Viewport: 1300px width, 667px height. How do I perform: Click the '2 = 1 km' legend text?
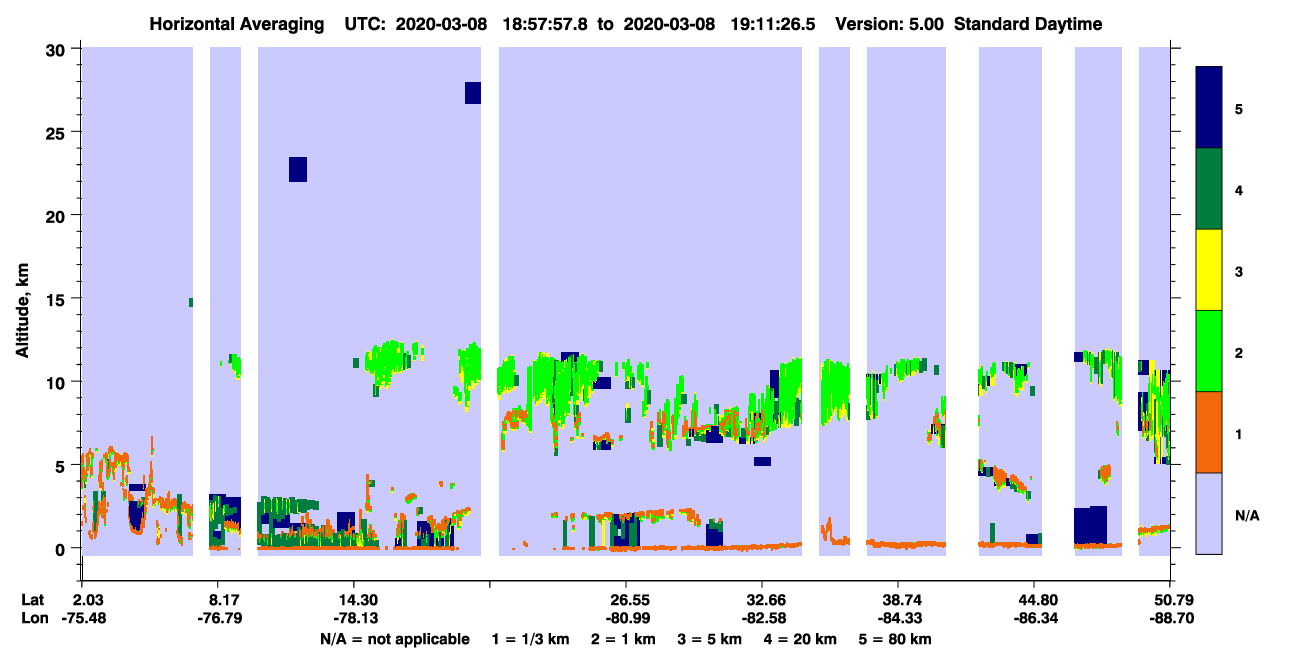pyautogui.click(x=623, y=639)
